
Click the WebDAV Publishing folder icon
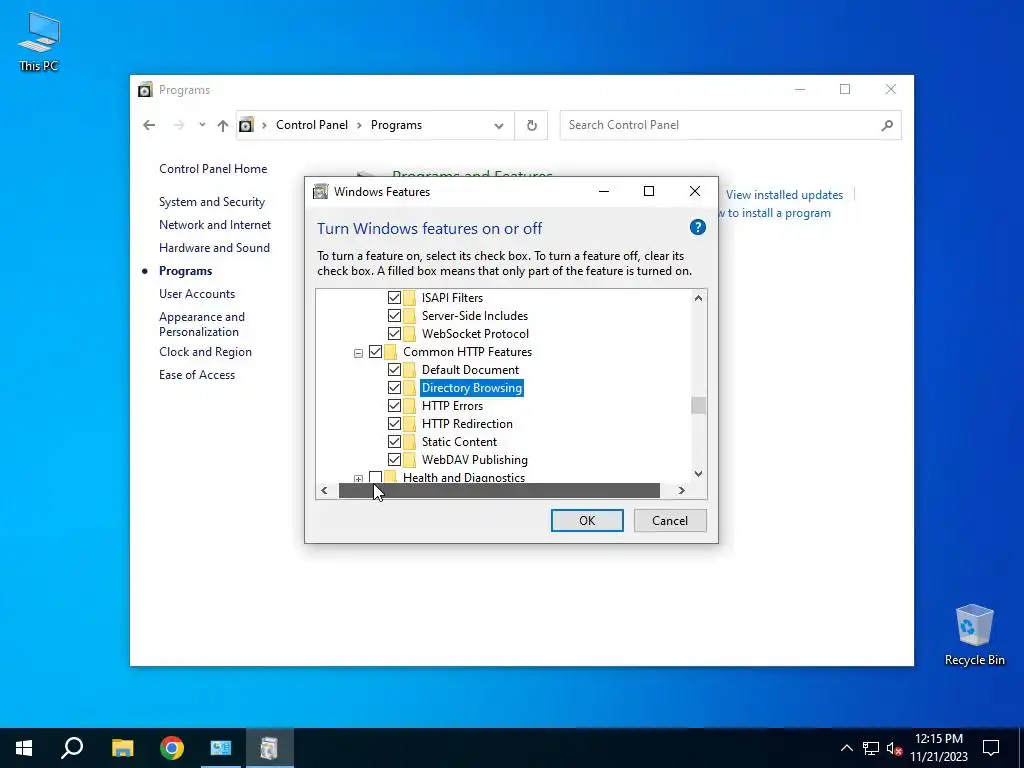point(409,460)
